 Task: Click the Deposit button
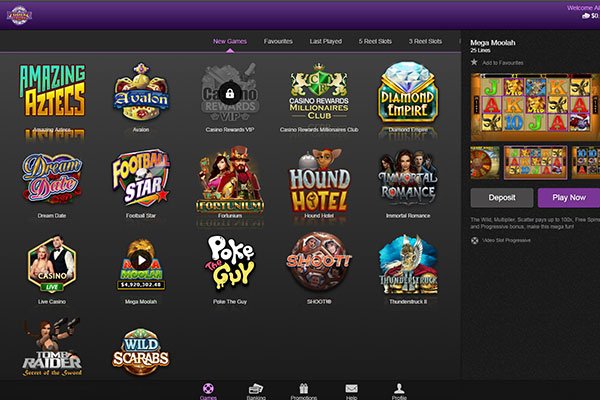click(x=502, y=198)
